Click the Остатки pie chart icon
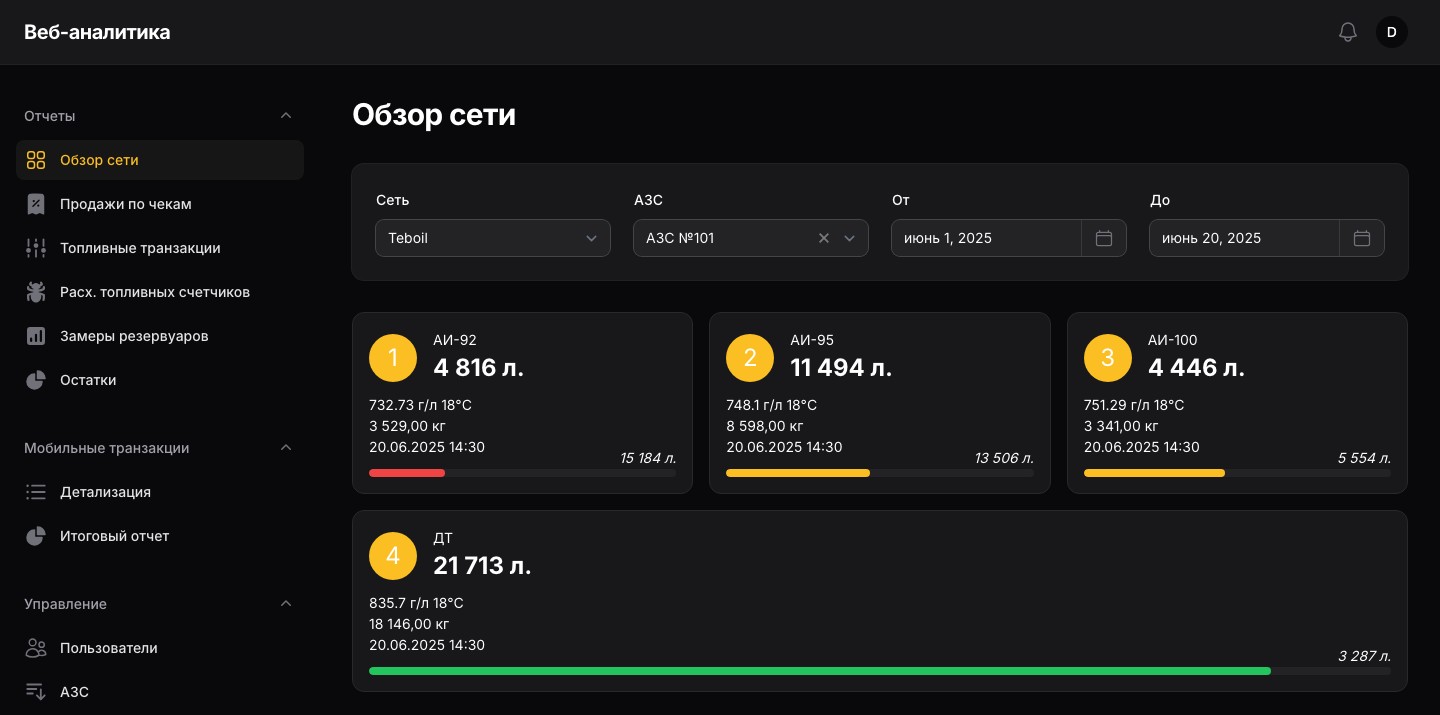Viewport: 1440px width, 715px height. [36, 380]
